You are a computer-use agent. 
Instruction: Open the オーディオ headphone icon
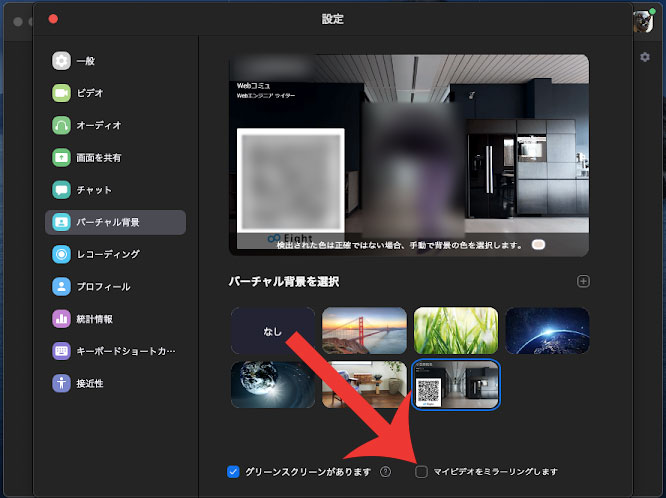(x=61, y=125)
